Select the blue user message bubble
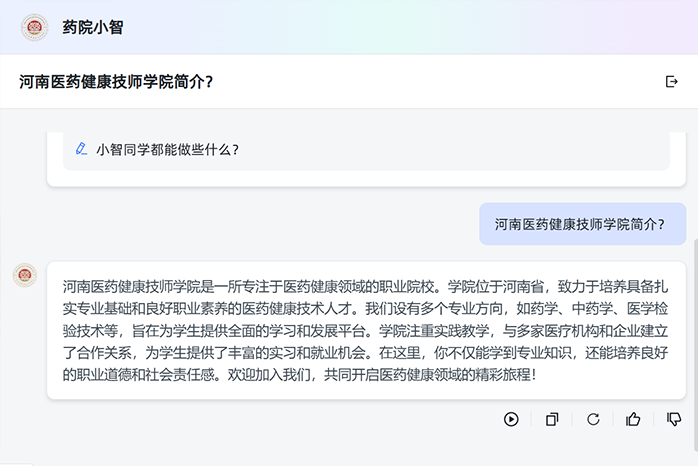This screenshot has height=466, width=698. (x=582, y=224)
